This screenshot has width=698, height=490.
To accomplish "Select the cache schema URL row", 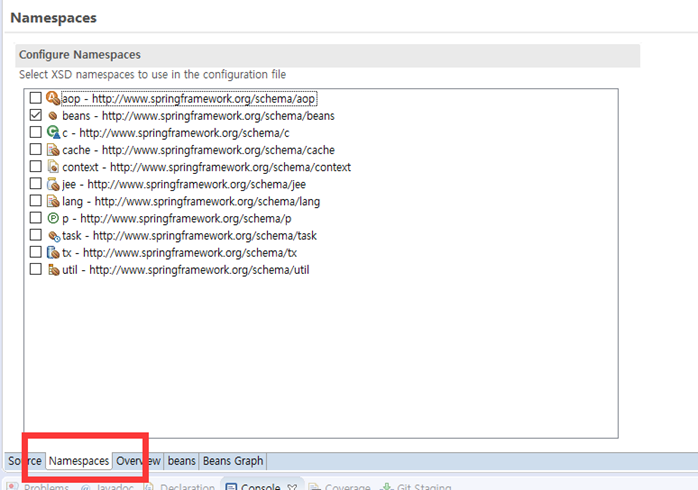I will pos(198,150).
